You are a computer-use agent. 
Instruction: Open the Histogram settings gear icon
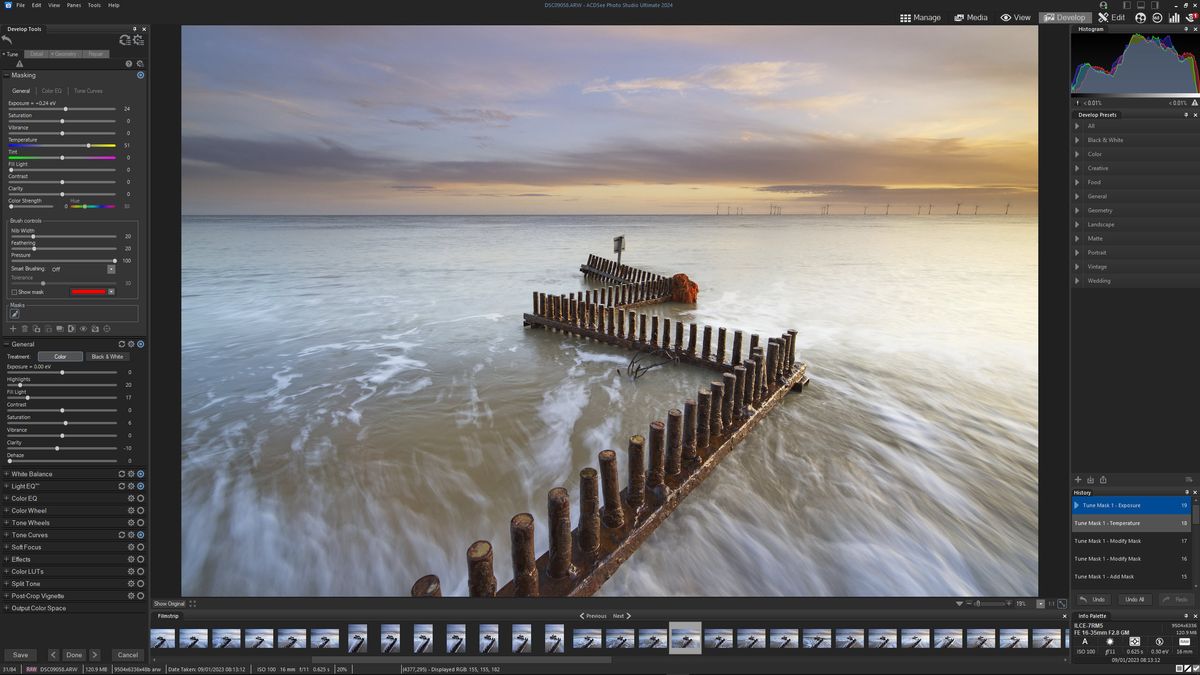[1186, 29]
